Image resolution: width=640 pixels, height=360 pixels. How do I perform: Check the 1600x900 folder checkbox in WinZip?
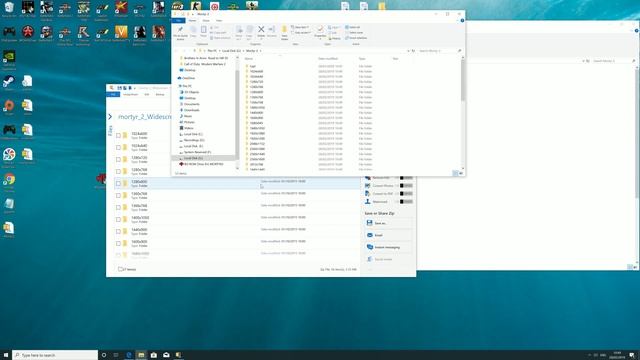click(118, 244)
